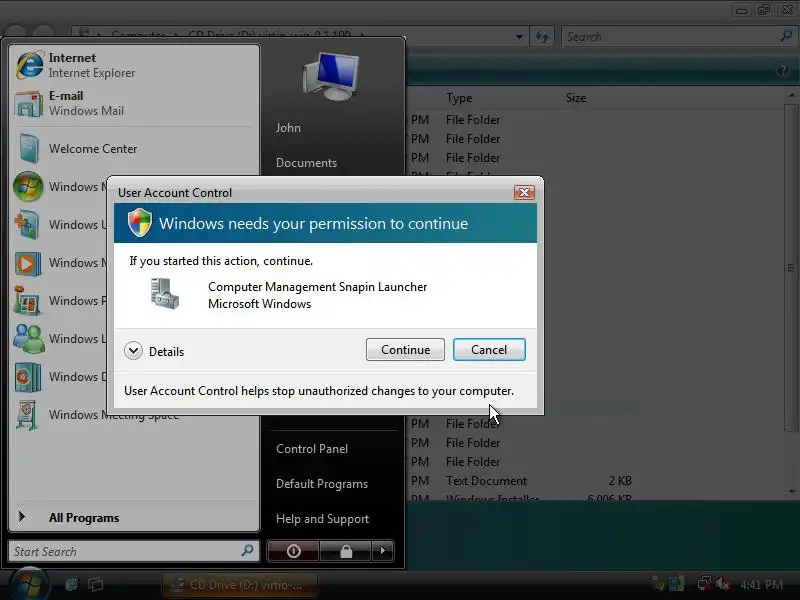Click the Windows Media Center orb icon
The image size is (800, 600).
[x=28, y=186]
